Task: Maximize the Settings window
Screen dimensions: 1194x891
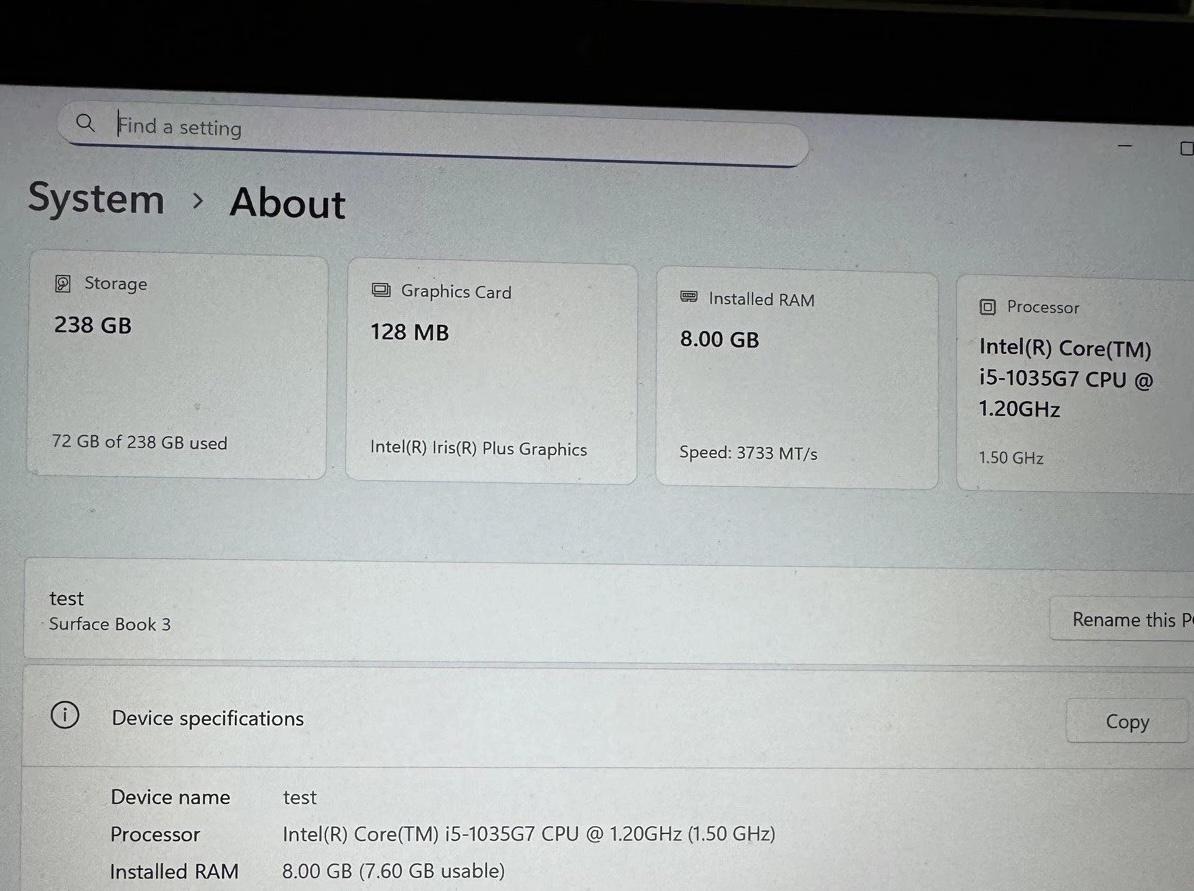Action: 1186,148
